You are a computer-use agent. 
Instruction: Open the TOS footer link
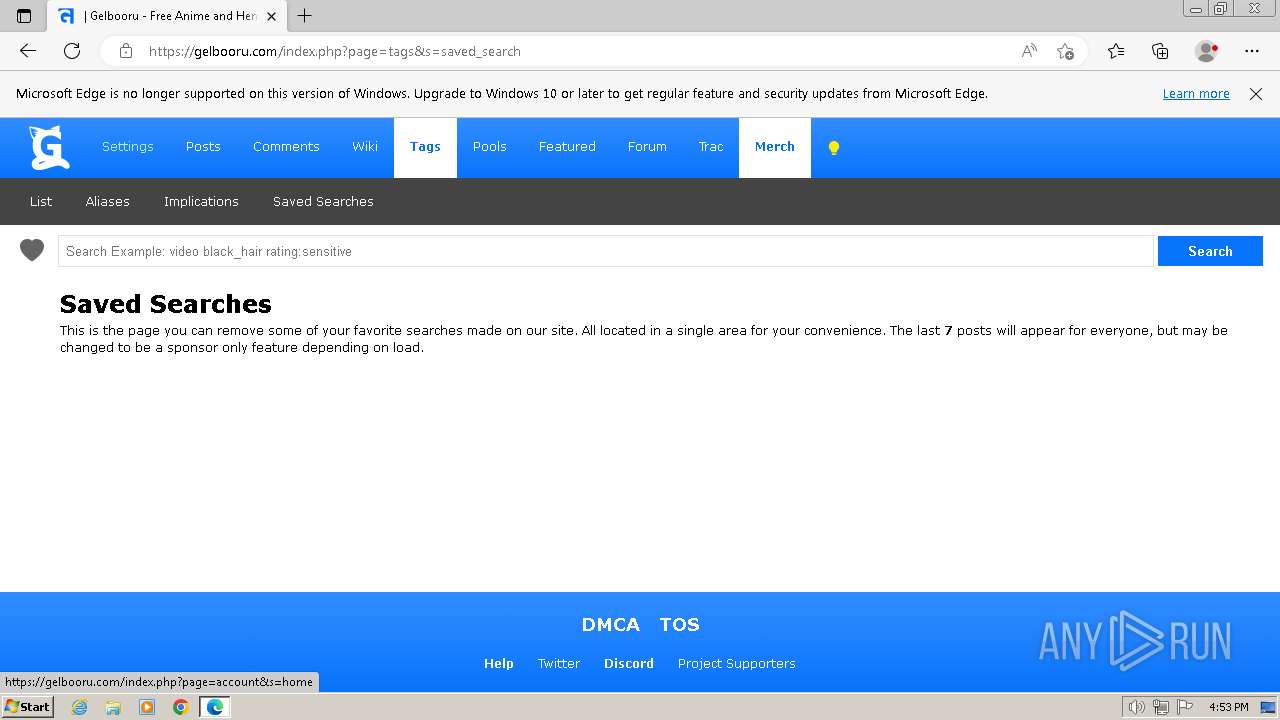point(680,625)
